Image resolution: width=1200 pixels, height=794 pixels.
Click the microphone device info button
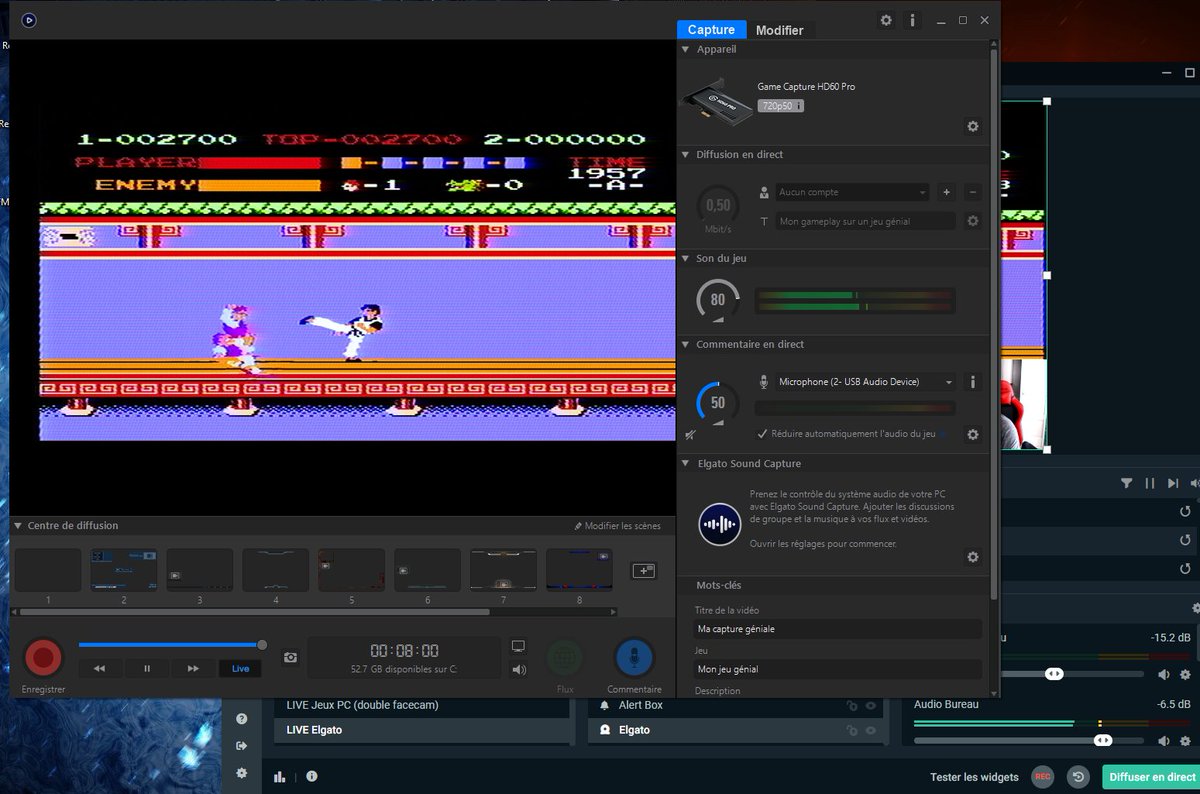(x=972, y=382)
